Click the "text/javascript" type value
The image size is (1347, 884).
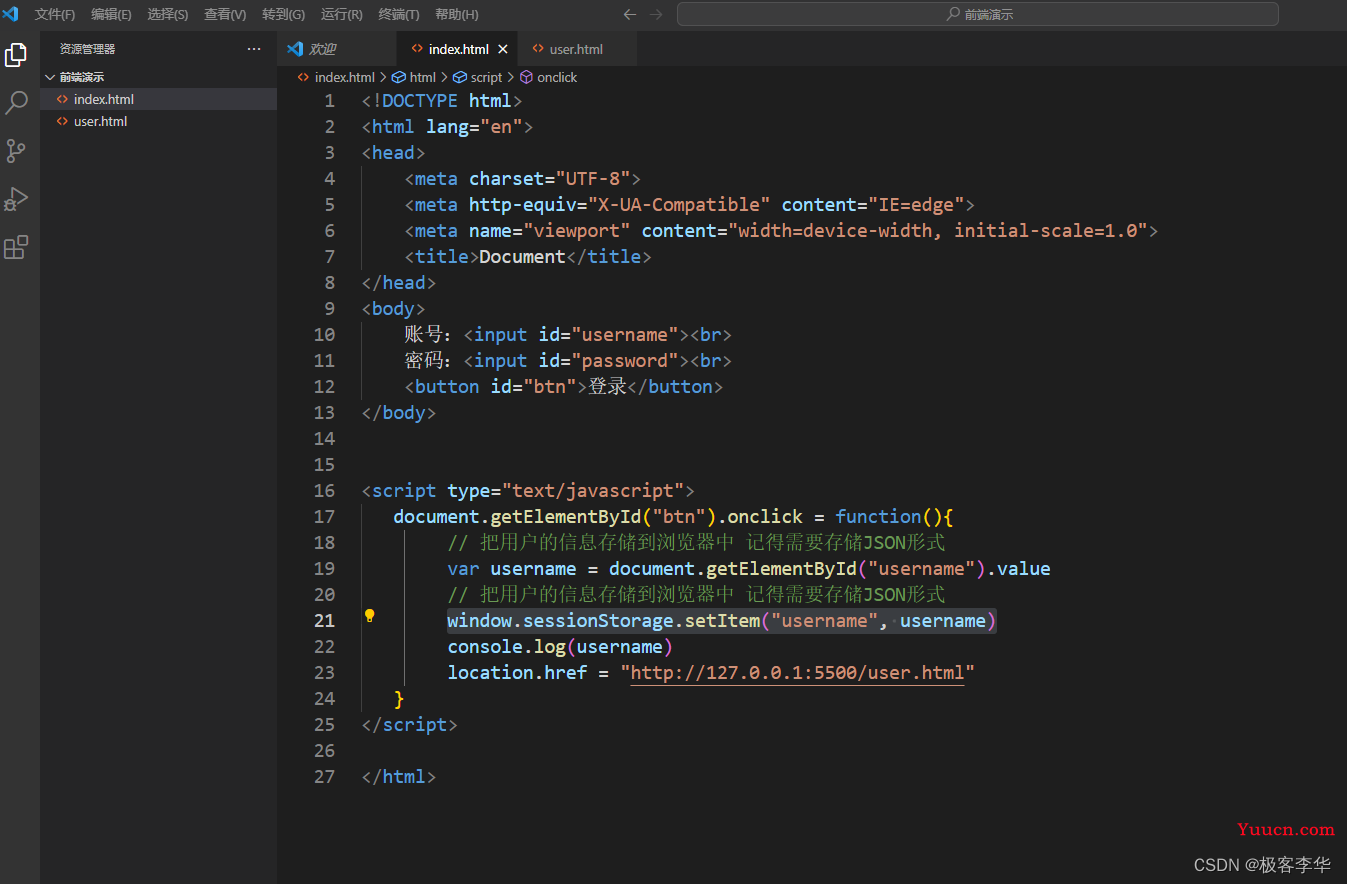pyautogui.click(x=593, y=490)
